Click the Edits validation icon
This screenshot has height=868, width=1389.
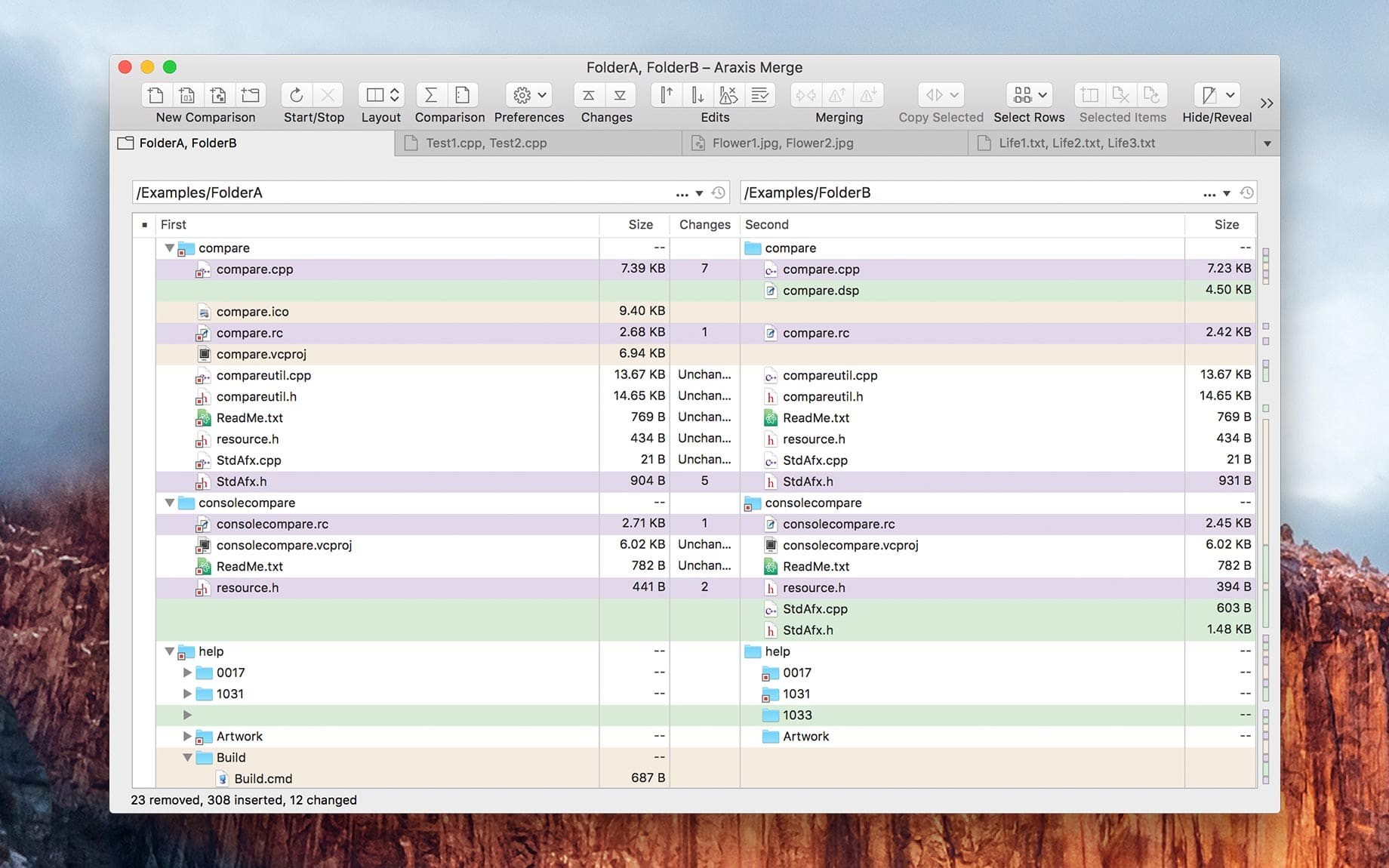tap(759, 94)
